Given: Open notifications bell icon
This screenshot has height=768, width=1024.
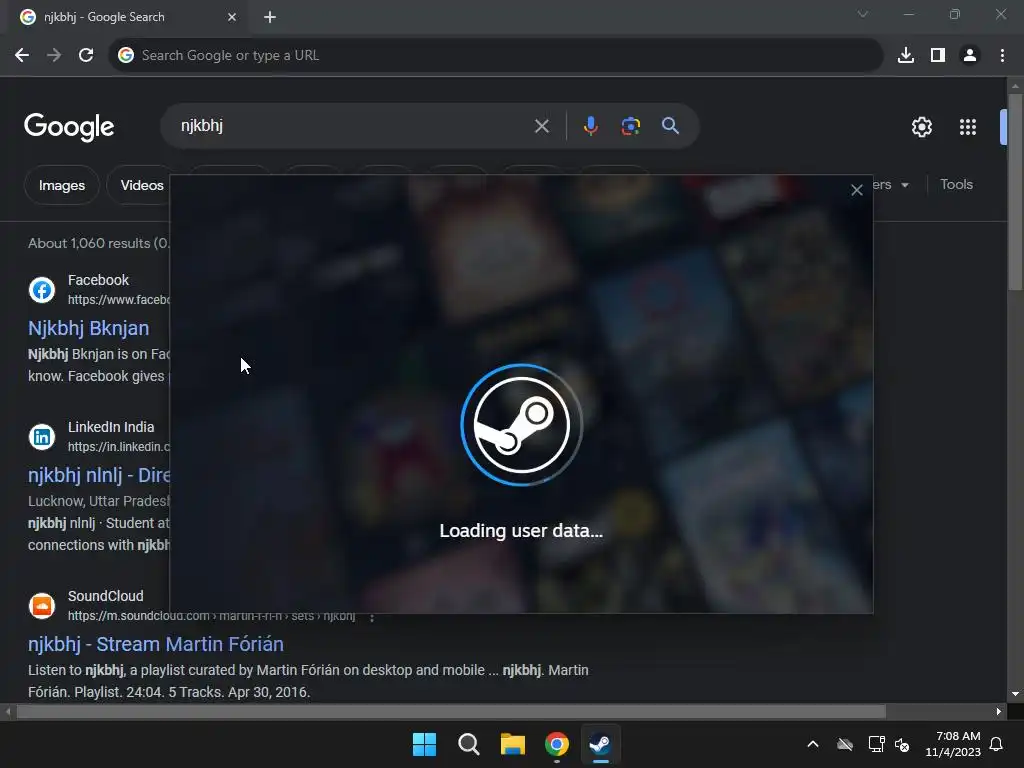Looking at the screenshot, I should click(x=996, y=744).
